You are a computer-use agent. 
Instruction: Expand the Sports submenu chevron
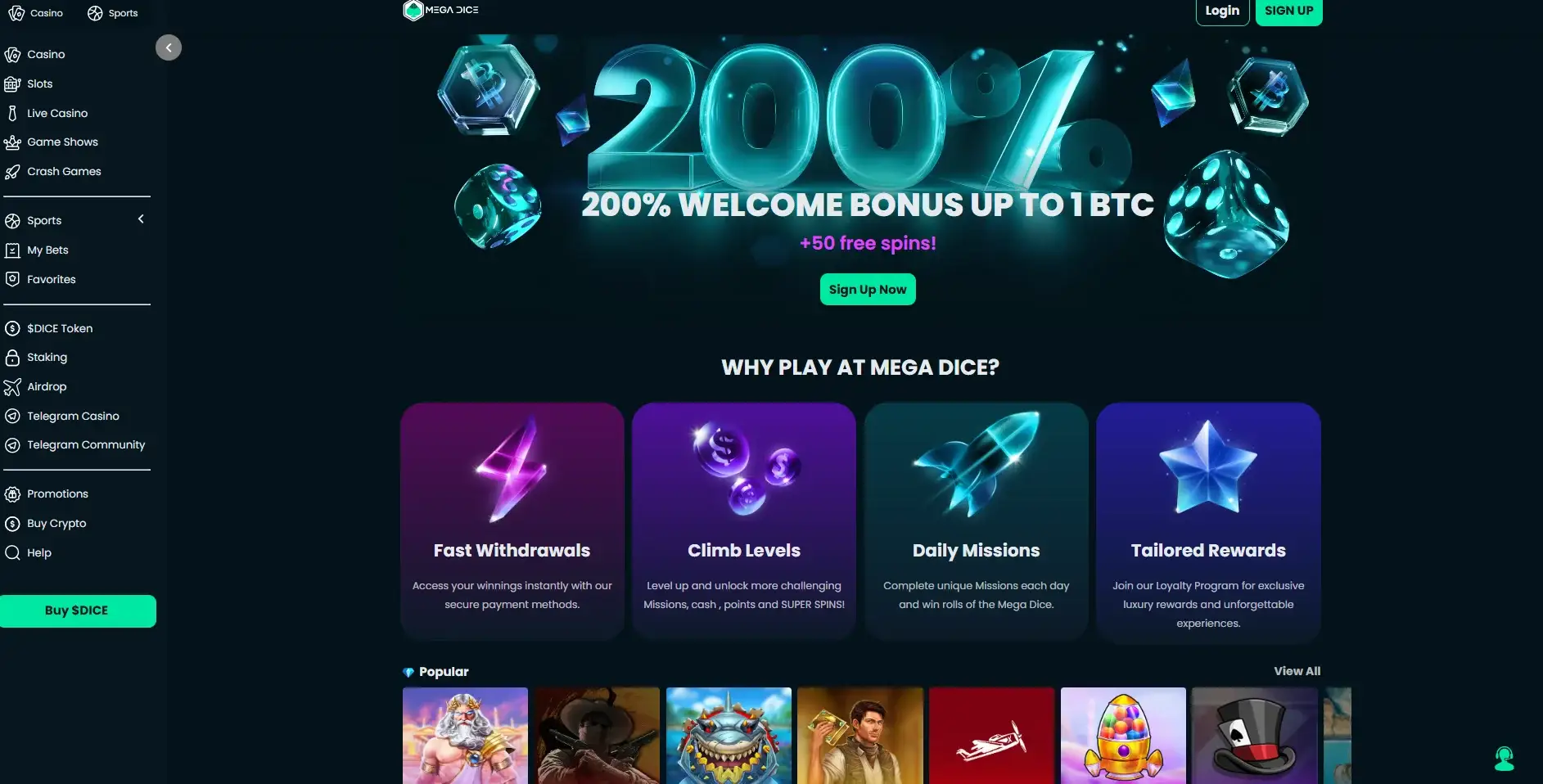(x=141, y=219)
